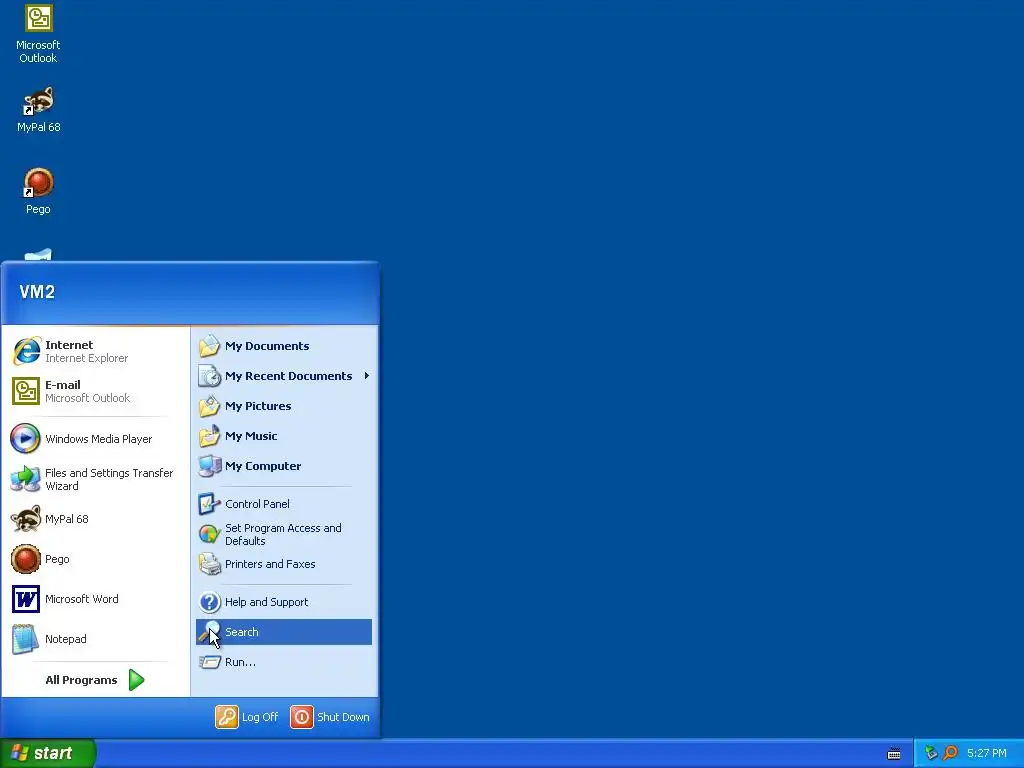This screenshot has height=768, width=1024.
Task: Open the All Programs menu label
Action: pyautogui.click(x=81, y=680)
